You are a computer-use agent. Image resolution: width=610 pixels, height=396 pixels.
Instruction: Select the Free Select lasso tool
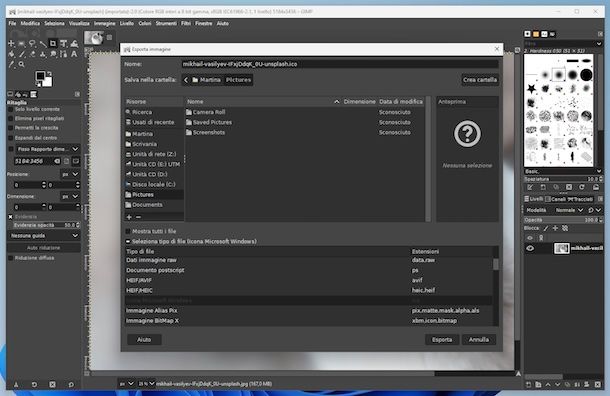tap(32, 44)
